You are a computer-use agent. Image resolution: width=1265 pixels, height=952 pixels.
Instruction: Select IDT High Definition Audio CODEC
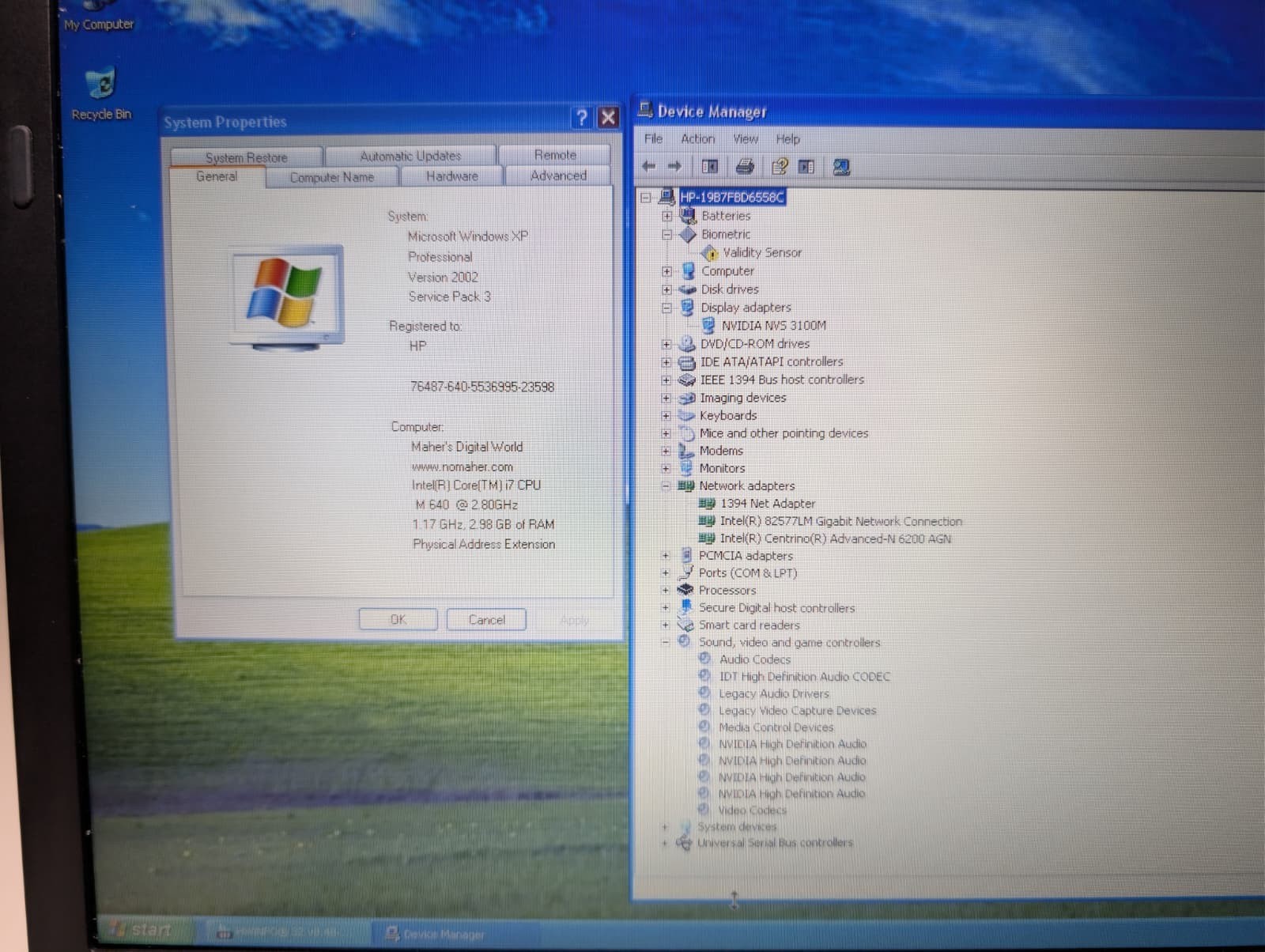coord(804,677)
